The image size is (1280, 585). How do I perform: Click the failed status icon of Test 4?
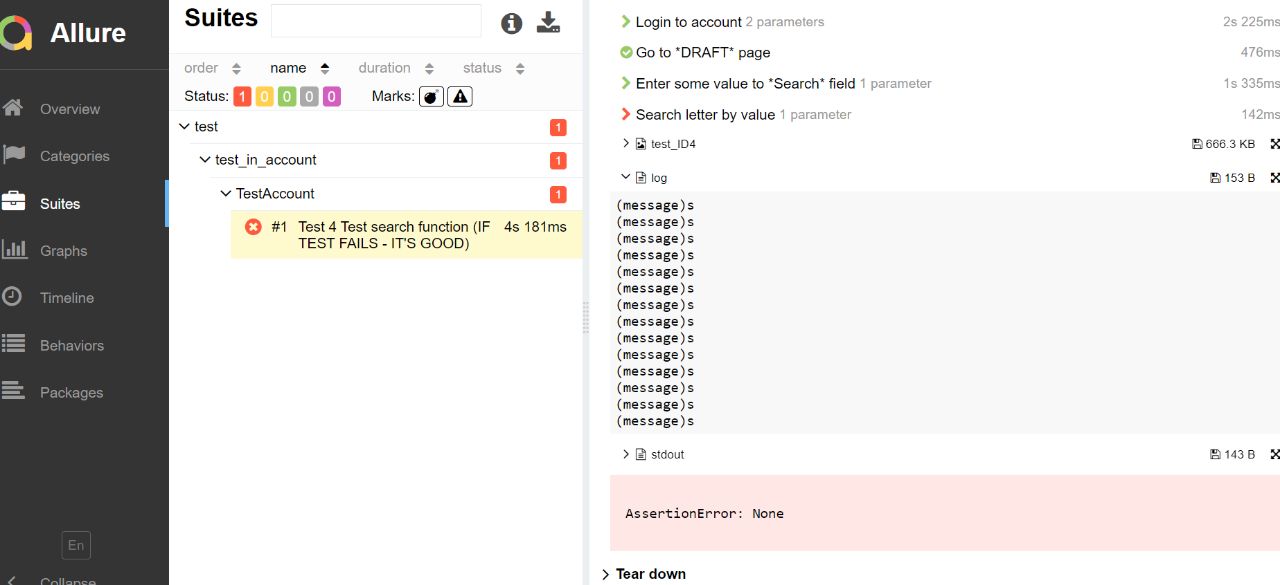tap(253, 227)
